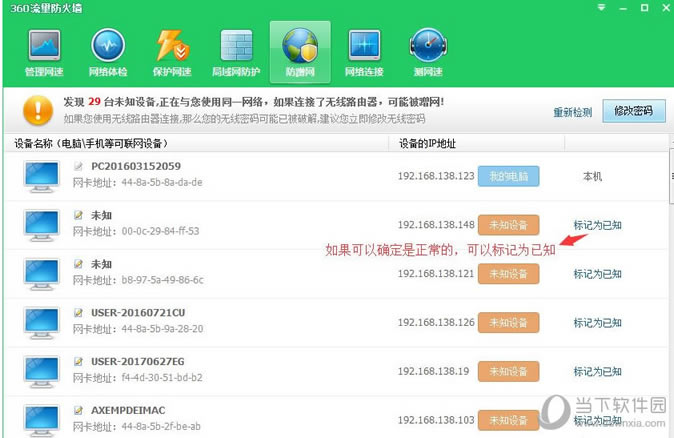Select device name AXEMPDEIMAC
Screen dimensions: 674x438
[128, 410]
